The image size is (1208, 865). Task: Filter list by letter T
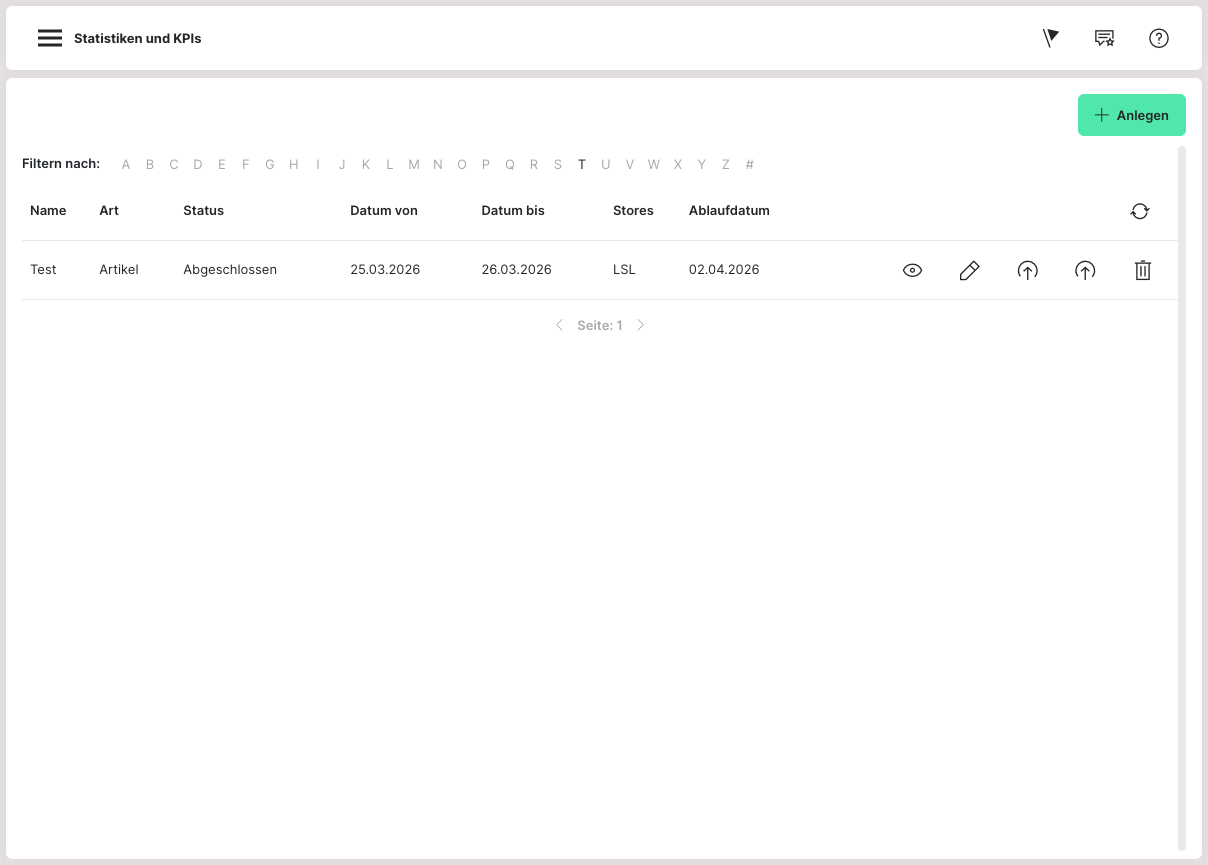(581, 165)
